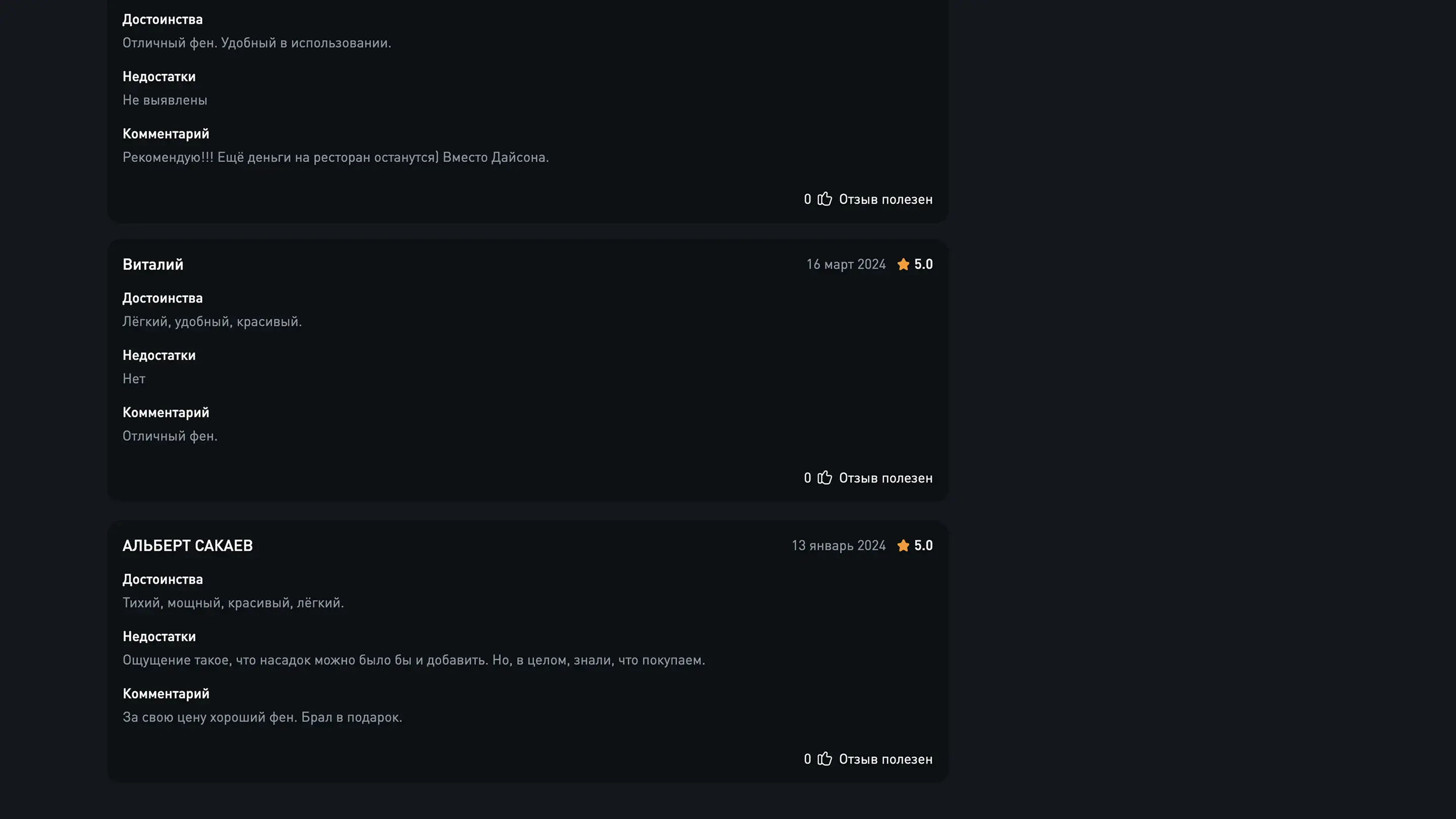Click the text "Лёгкий, удобный, красивый."
The image size is (1456, 819).
tap(212, 322)
